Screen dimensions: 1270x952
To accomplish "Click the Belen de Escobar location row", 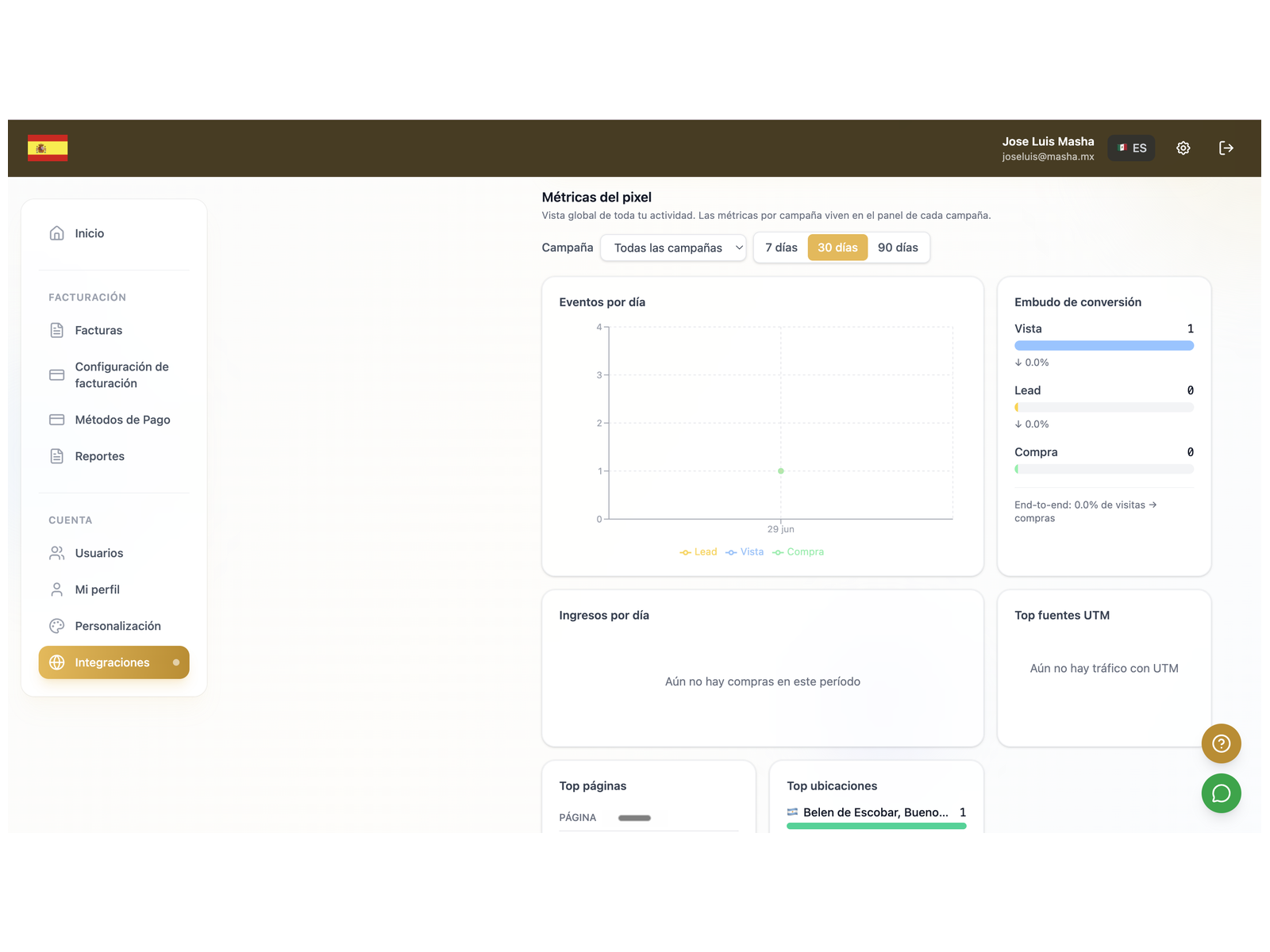I will tap(876, 812).
